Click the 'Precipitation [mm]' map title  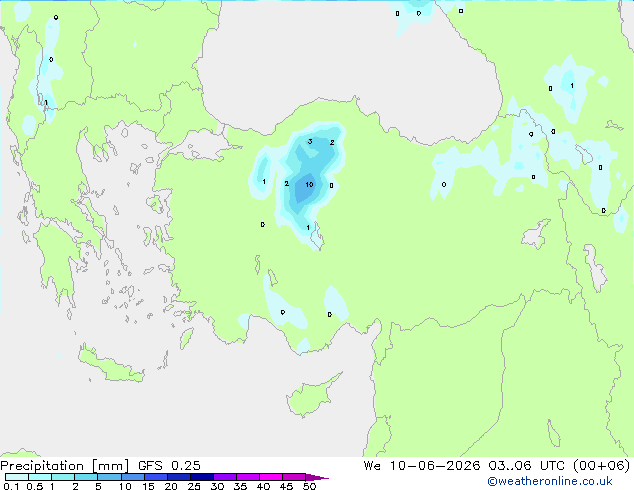(x=65, y=466)
